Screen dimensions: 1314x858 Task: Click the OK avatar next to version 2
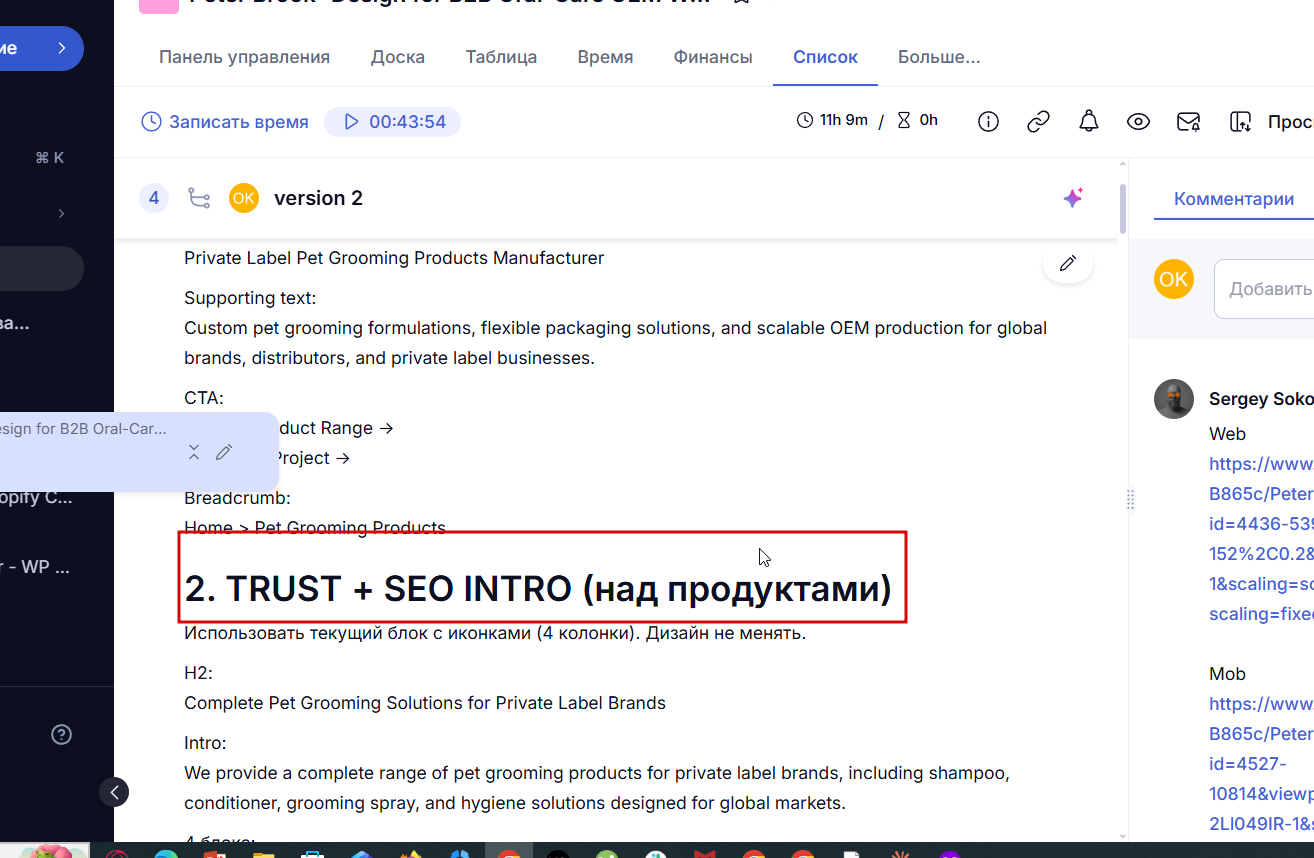coord(243,198)
